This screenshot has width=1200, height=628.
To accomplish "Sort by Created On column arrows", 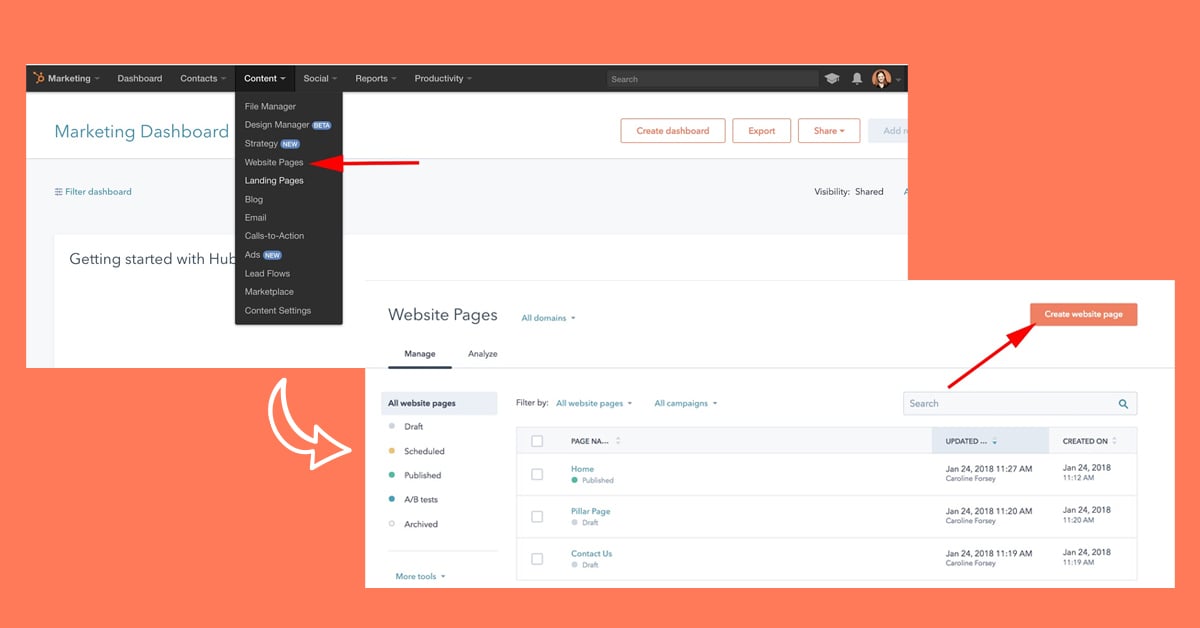I will tap(1115, 441).
